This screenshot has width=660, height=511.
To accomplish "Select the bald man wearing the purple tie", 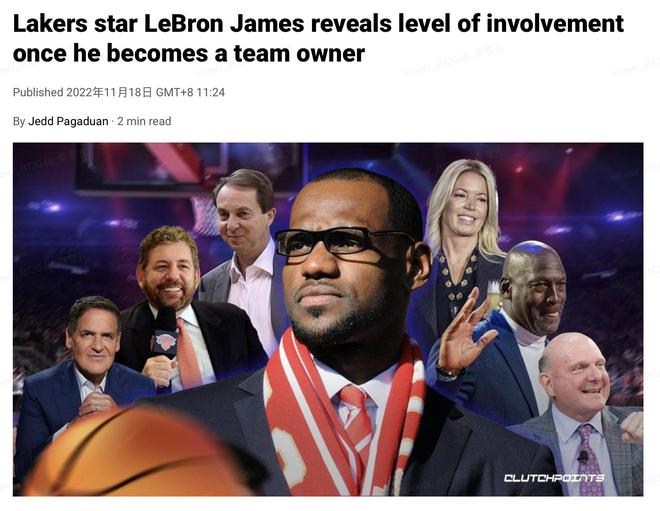I will click(583, 415).
